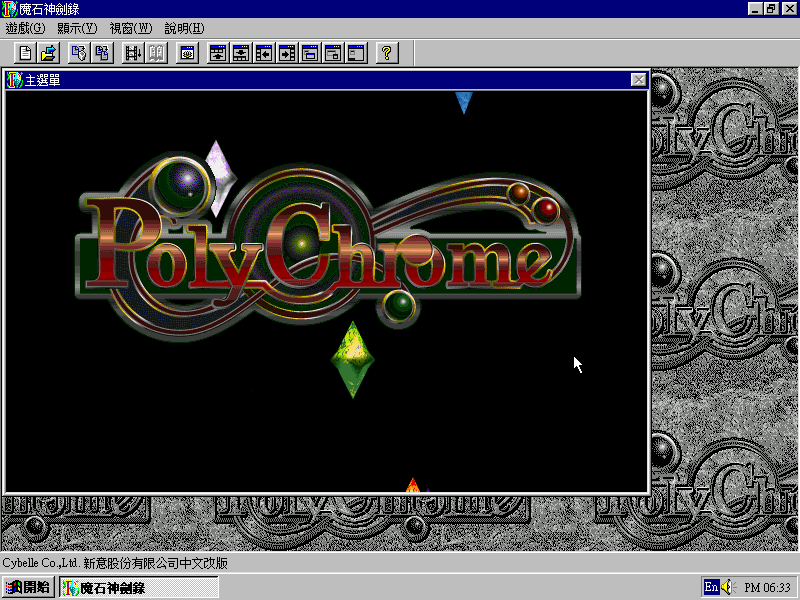Close the 主選單 child window

[639, 80]
